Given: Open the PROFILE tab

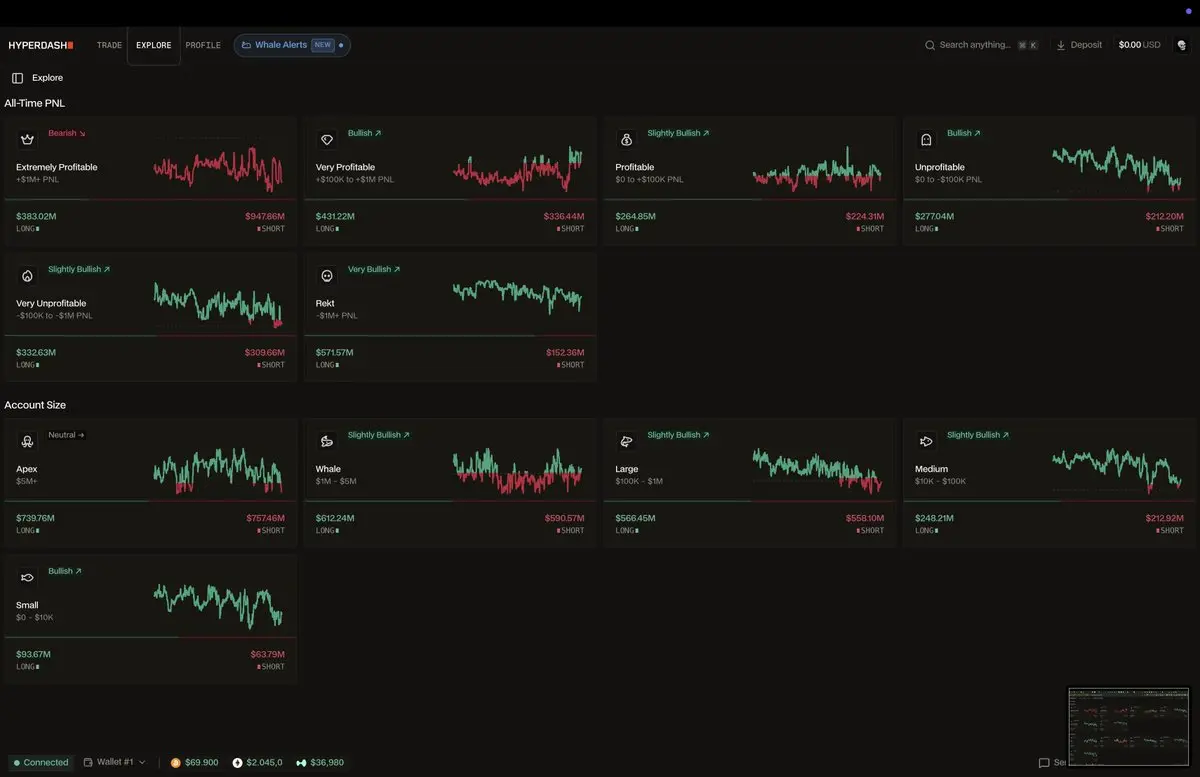Looking at the screenshot, I should [x=203, y=45].
